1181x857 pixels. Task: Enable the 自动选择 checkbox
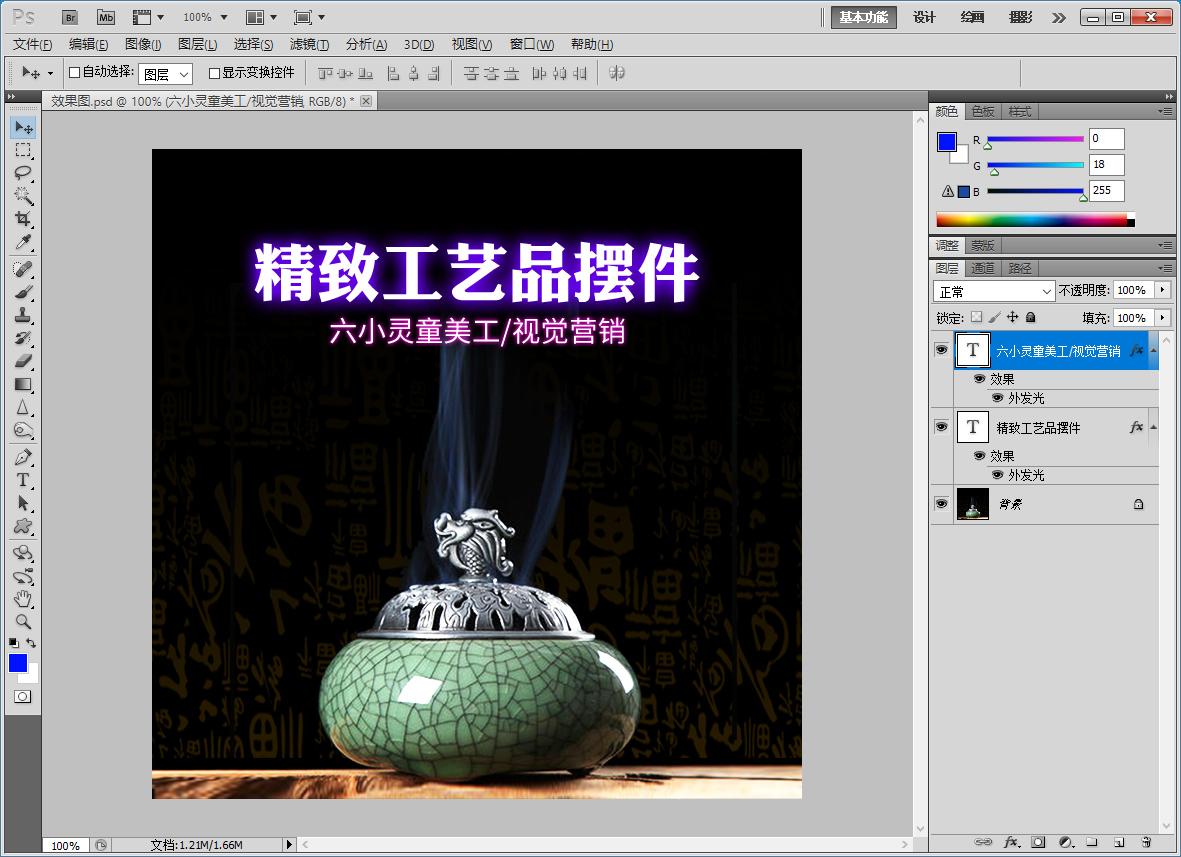(73, 72)
